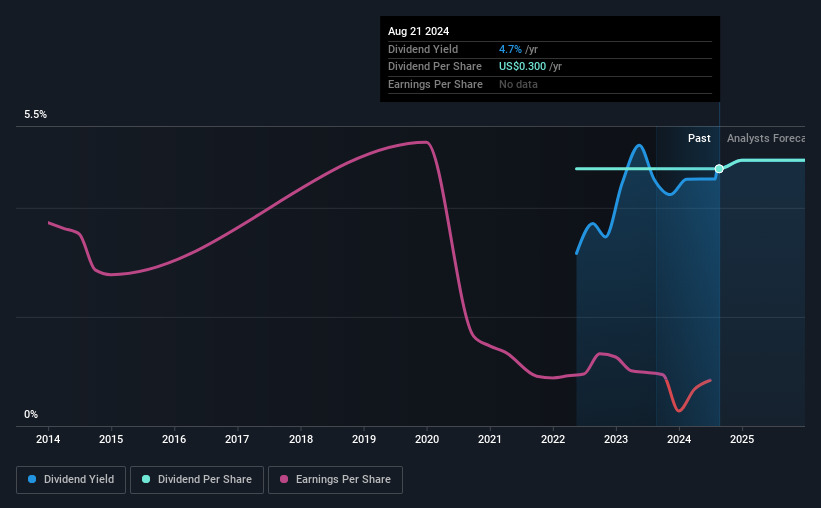Viewport: 821px width, 508px height.
Task: Click the teal Dividend Per Share legend dot
Action: pos(146,479)
